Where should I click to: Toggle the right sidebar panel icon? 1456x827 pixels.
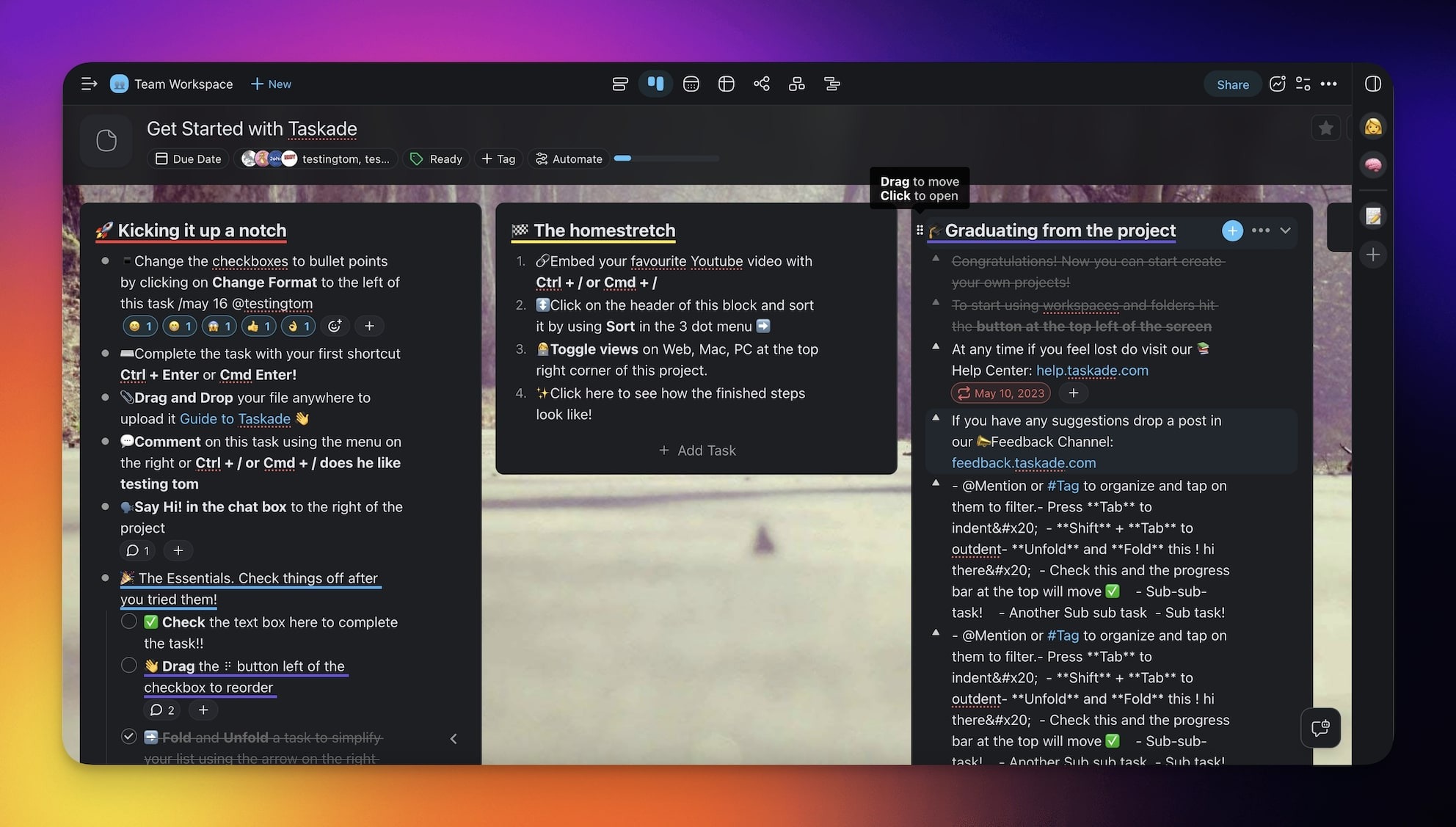tap(1372, 84)
